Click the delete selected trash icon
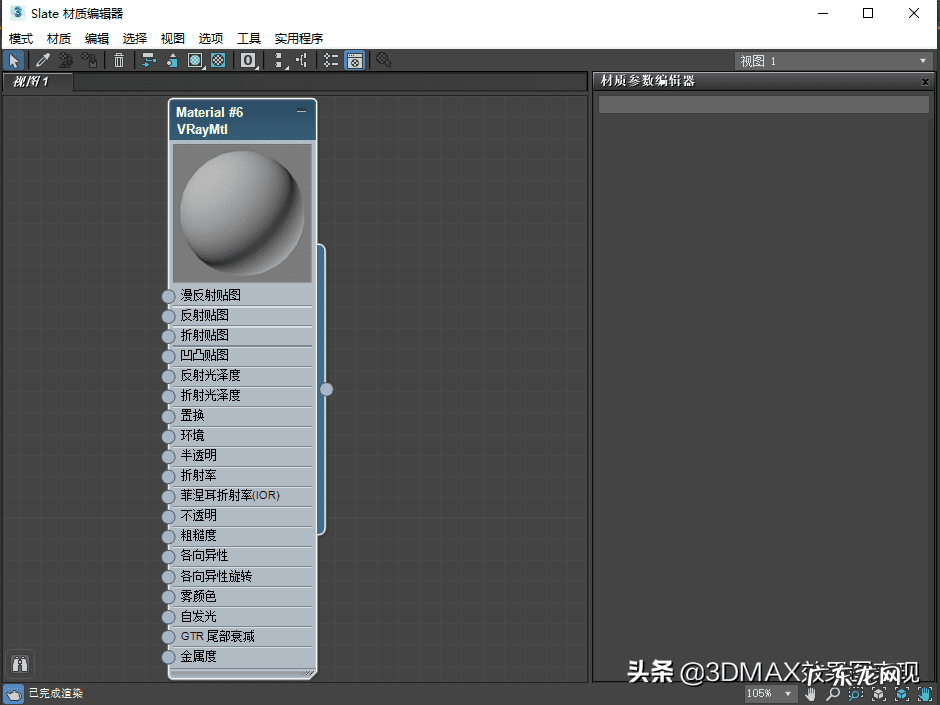The image size is (940, 705). [119, 61]
